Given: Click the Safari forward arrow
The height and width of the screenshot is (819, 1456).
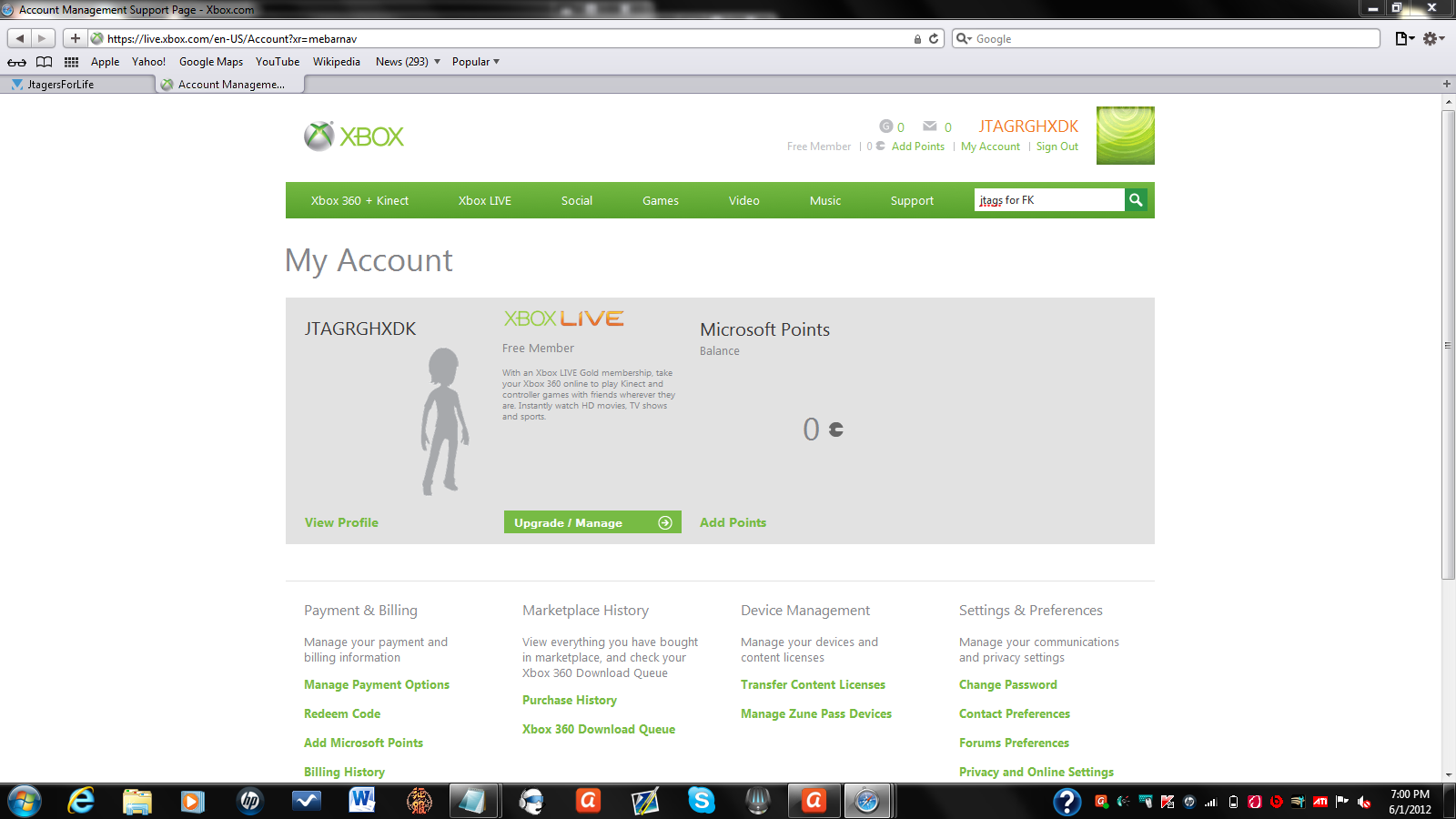Looking at the screenshot, I should click(43, 38).
